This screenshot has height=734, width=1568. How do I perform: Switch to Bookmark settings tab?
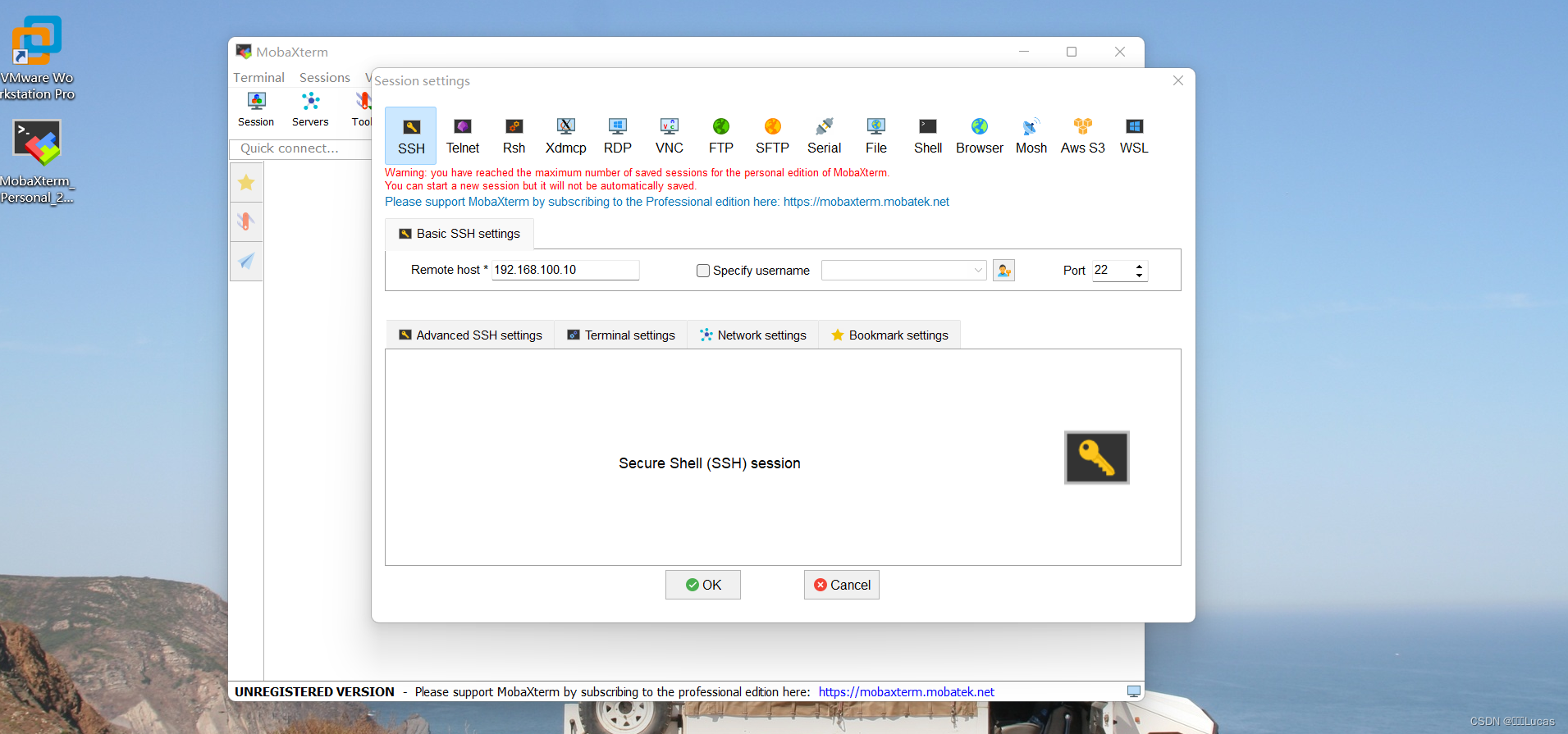[x=890, y=335]
